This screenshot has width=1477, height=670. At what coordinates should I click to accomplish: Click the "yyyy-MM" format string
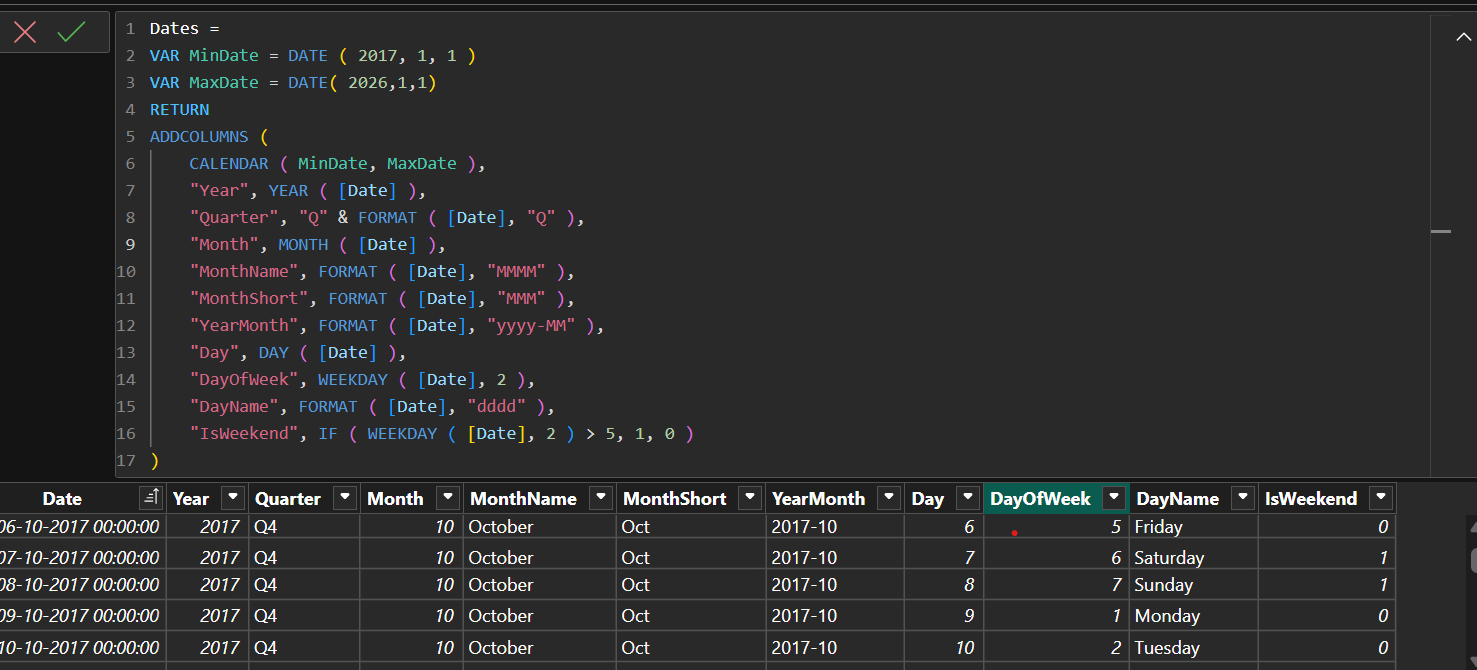(x=532, y=326)
